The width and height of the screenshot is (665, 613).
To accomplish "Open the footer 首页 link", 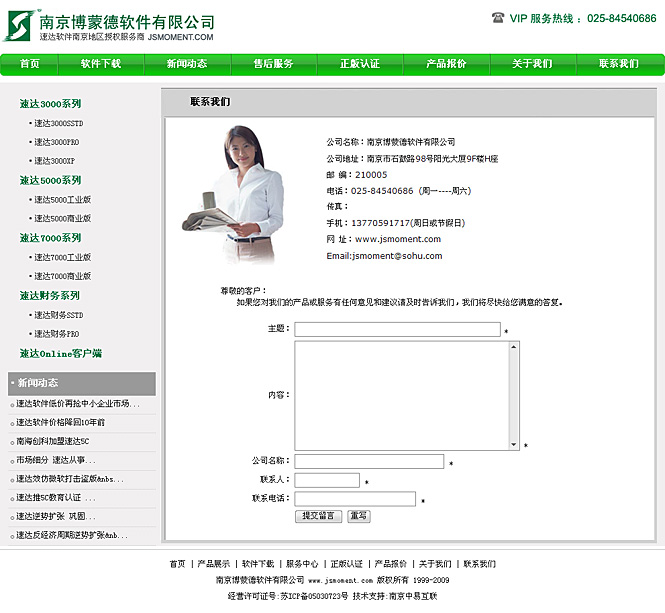I will [178, 564].
